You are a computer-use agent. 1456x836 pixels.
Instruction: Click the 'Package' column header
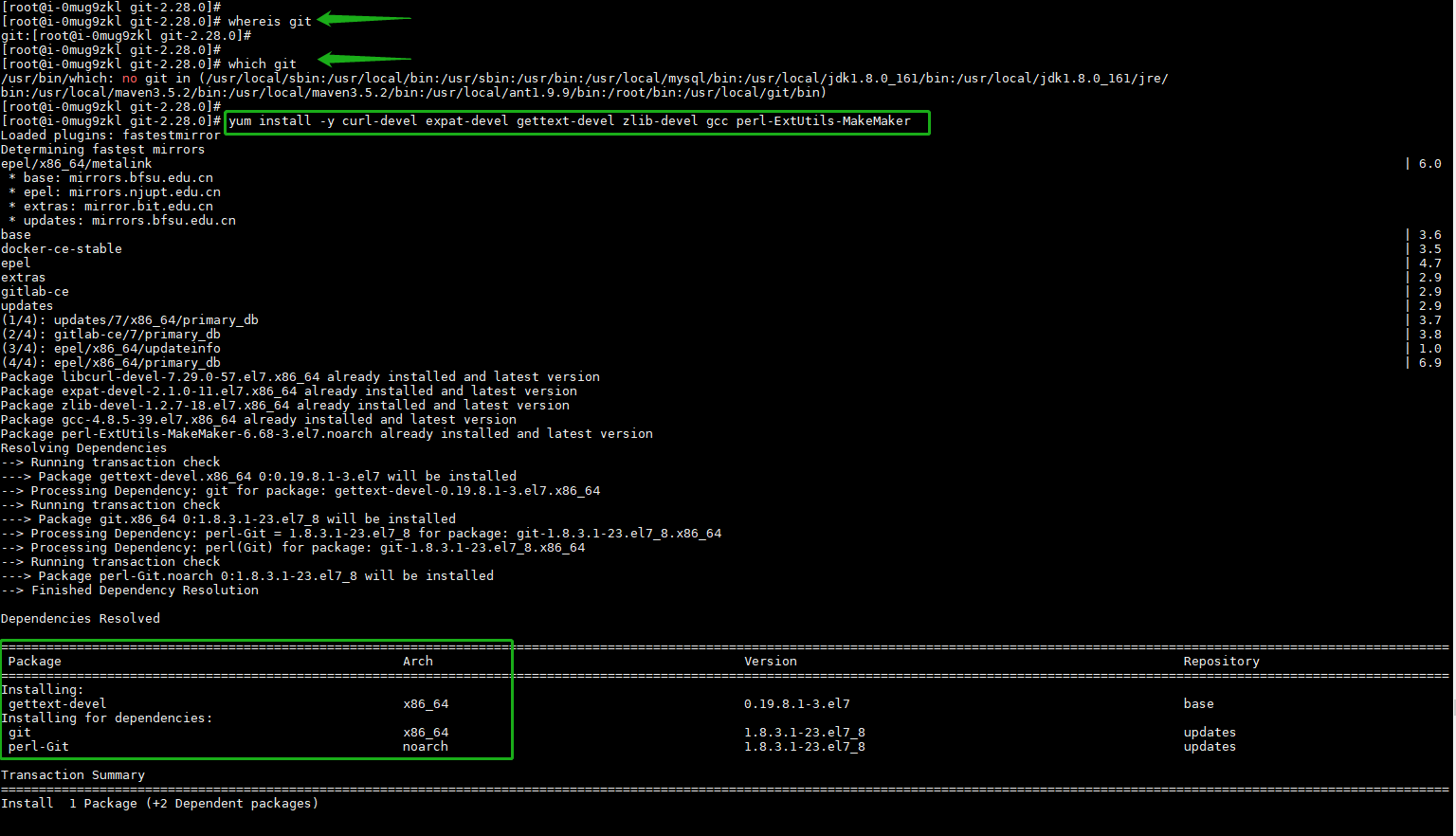(x=35, y=662)
